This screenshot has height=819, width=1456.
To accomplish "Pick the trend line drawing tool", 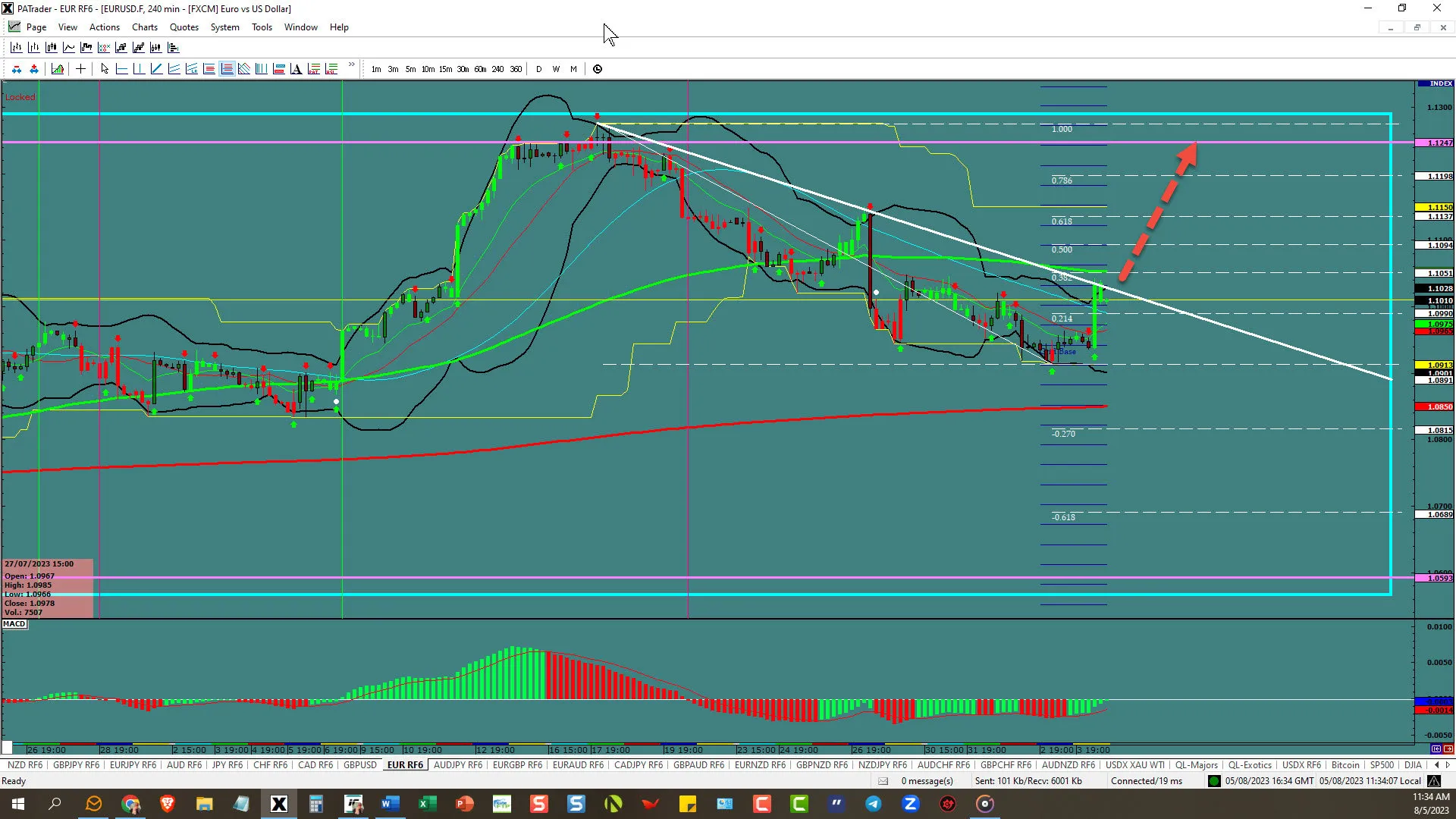I will coord(156,69).
